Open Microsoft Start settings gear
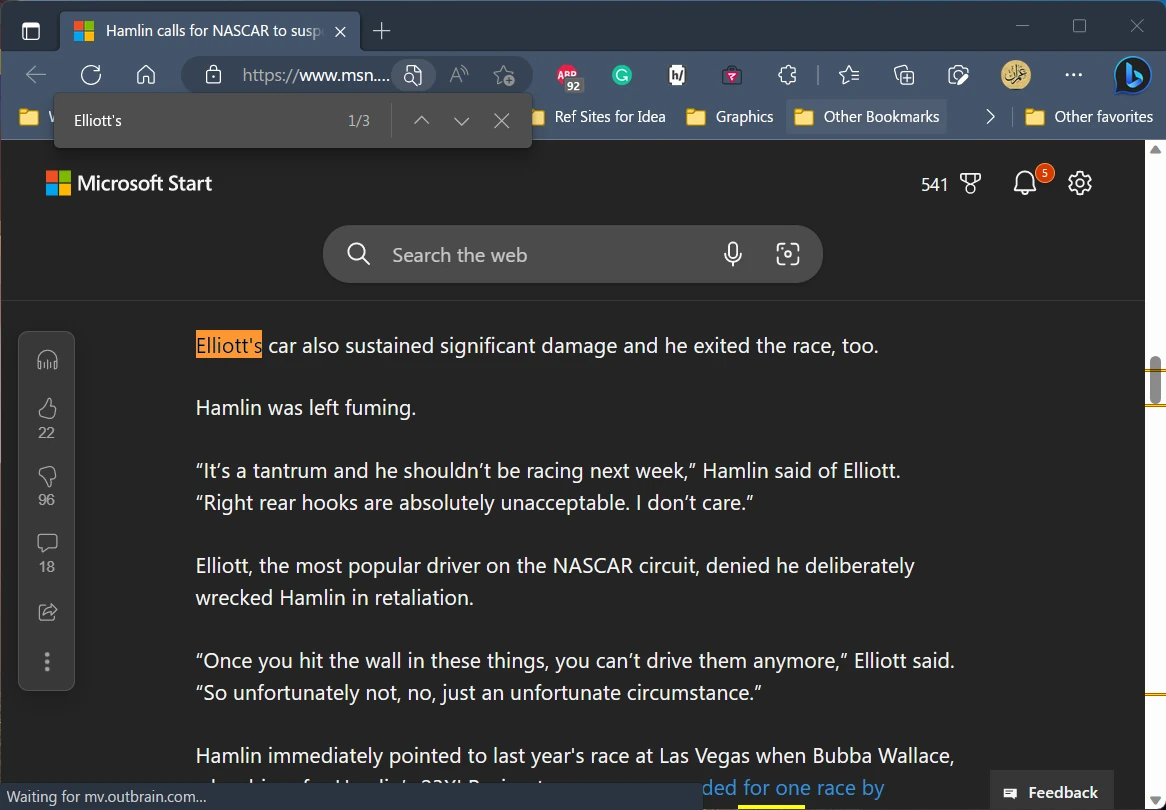 (x=1079, y=183)
